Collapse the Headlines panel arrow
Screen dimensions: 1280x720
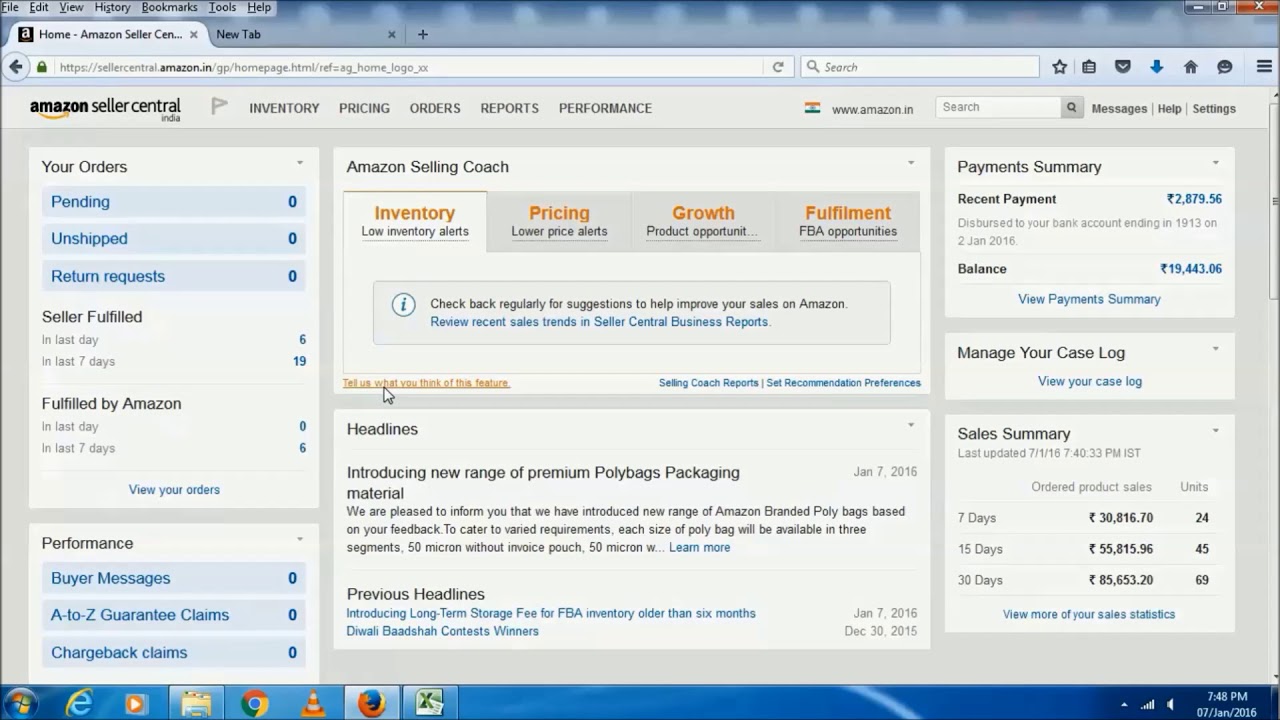tap(911, 424)
